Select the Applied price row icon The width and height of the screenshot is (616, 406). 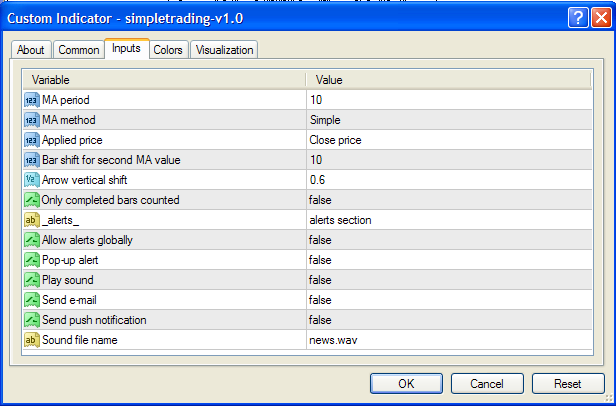[31, 140]
